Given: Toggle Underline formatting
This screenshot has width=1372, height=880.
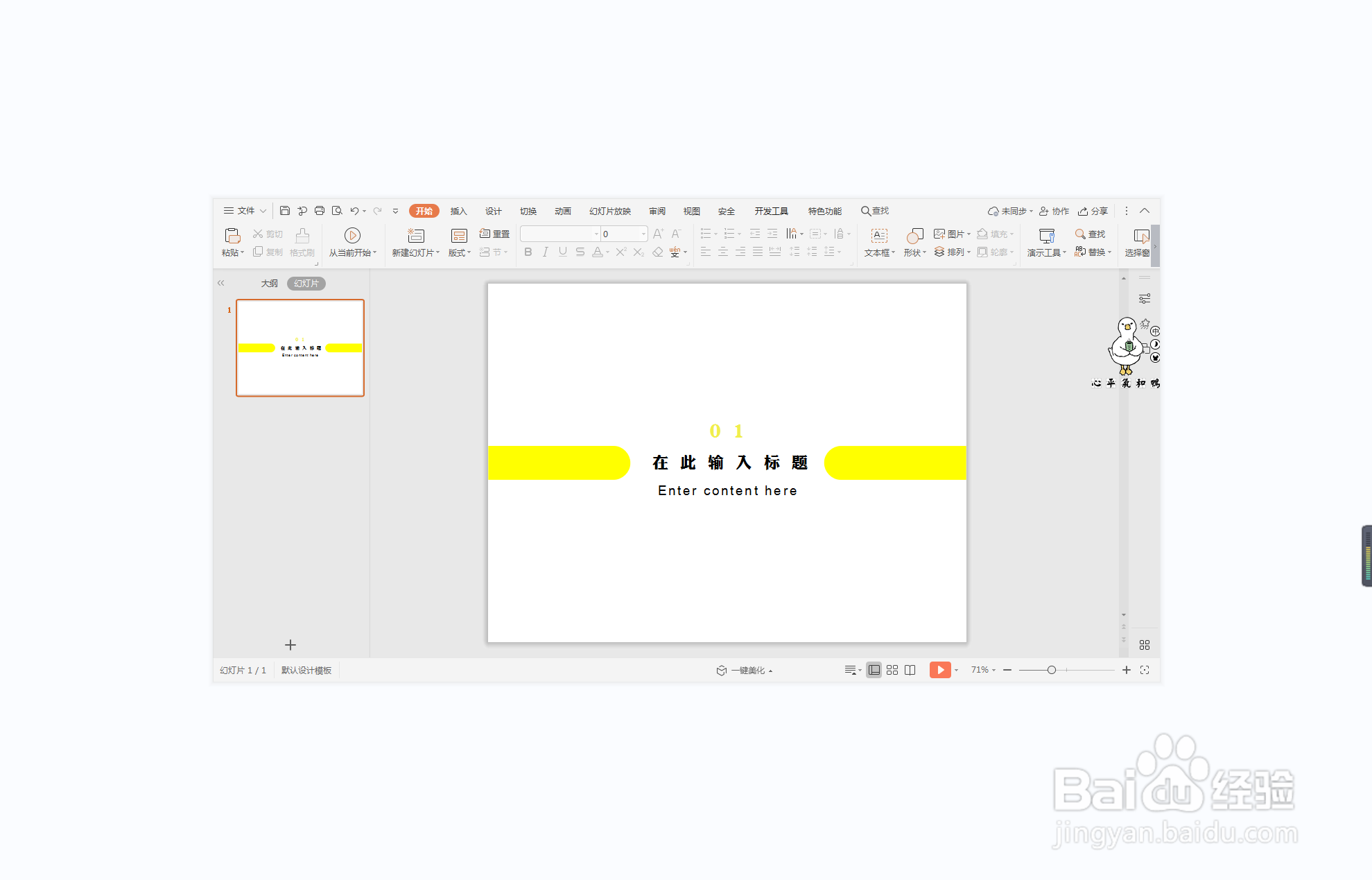Looking at the screenshot, I should [563, 252].
